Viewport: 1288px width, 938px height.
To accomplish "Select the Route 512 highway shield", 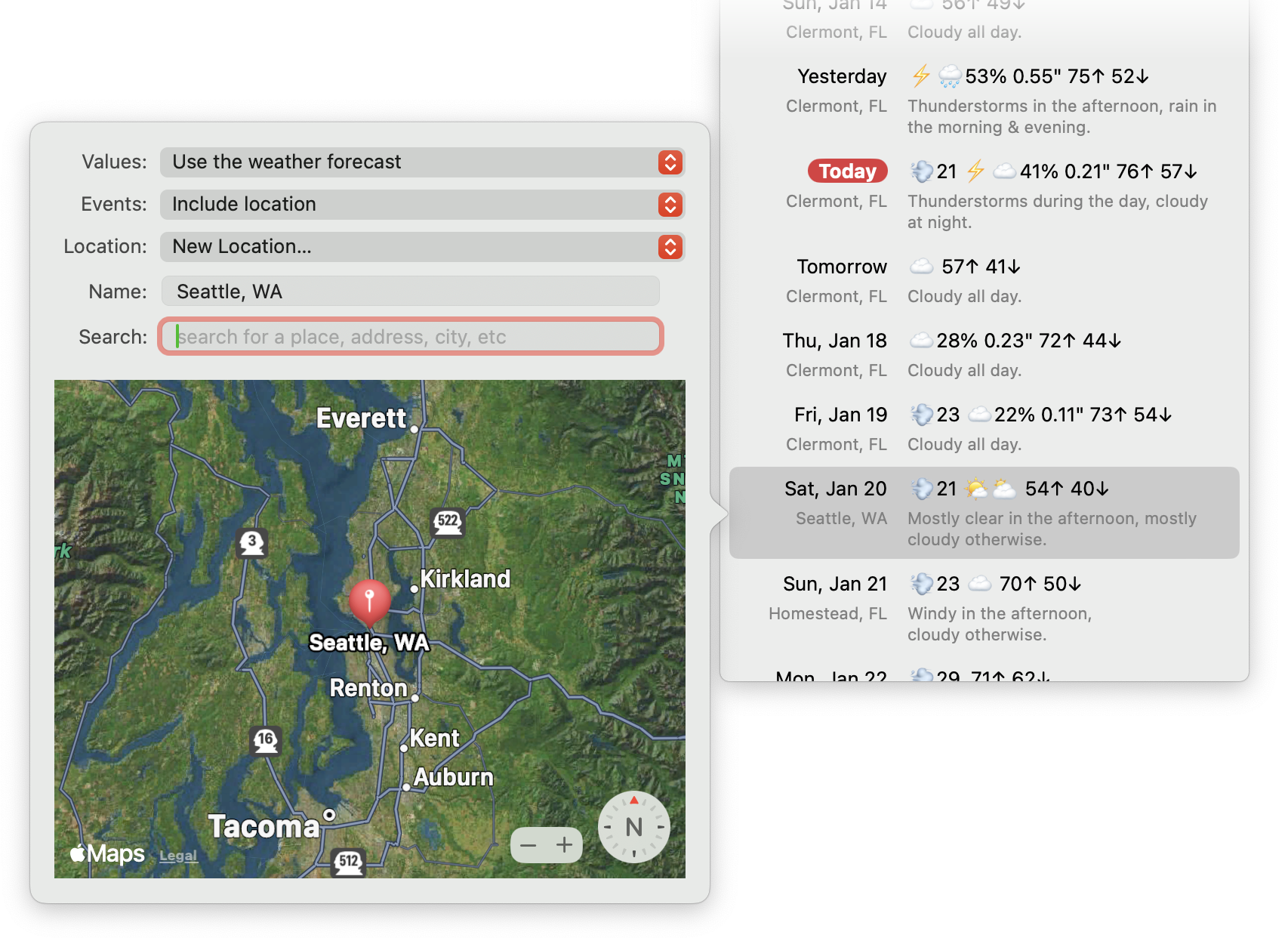I will (x=349, y=862).
